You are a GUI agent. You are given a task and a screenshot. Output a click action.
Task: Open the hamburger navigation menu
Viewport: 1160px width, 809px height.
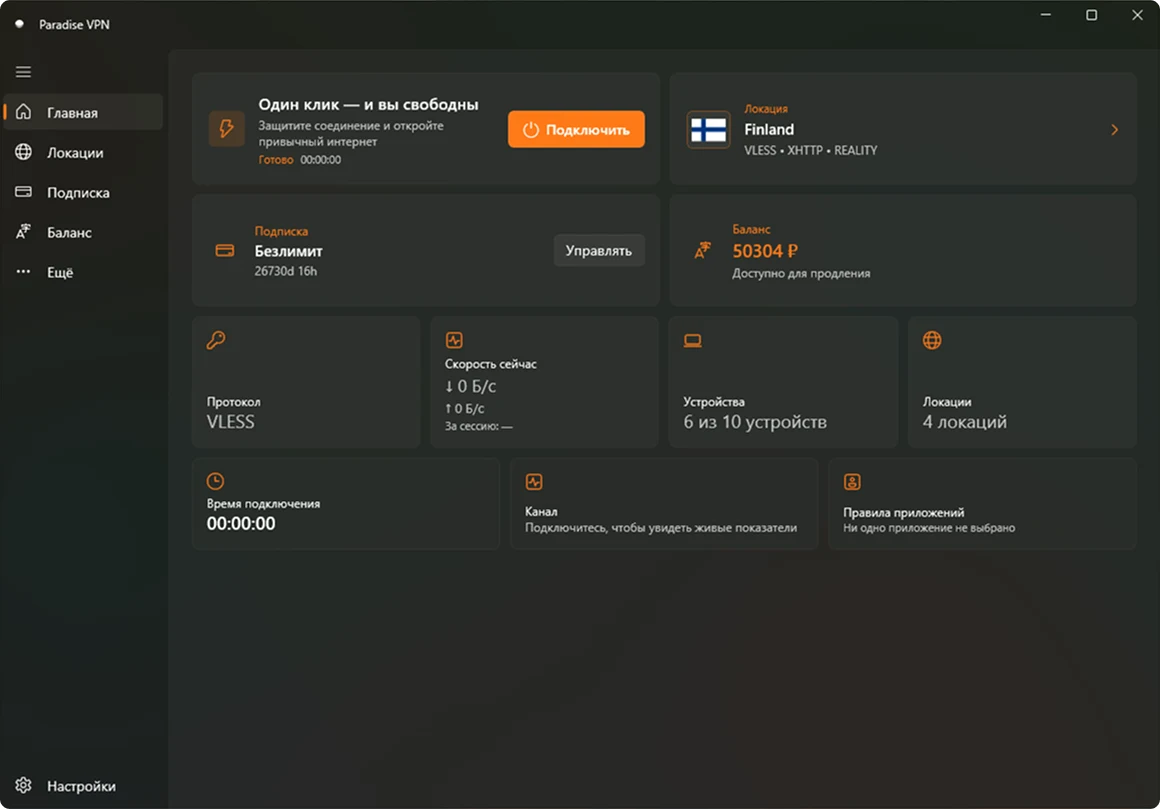(24, 72)
